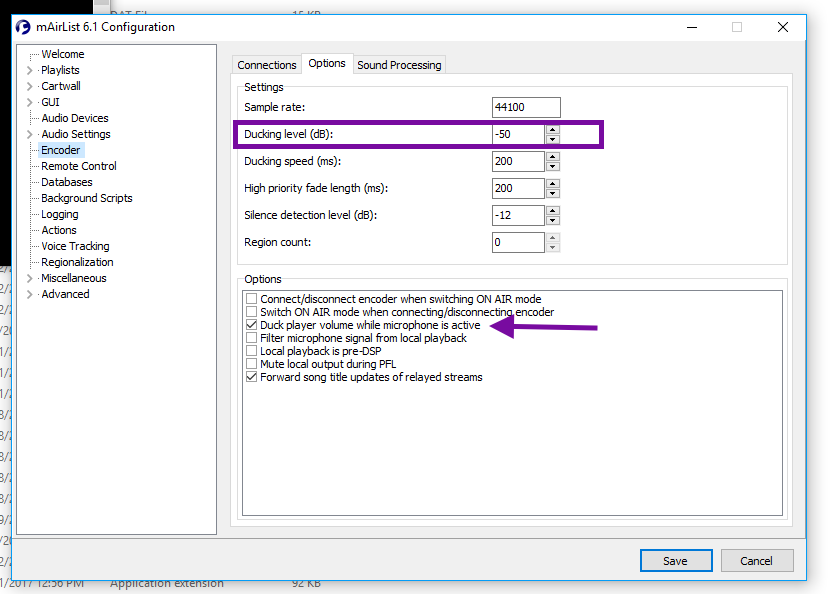Viewport: 834px width, 594px height.
Task: Decrease Silence detection level value
Action: tap(553, 220)
